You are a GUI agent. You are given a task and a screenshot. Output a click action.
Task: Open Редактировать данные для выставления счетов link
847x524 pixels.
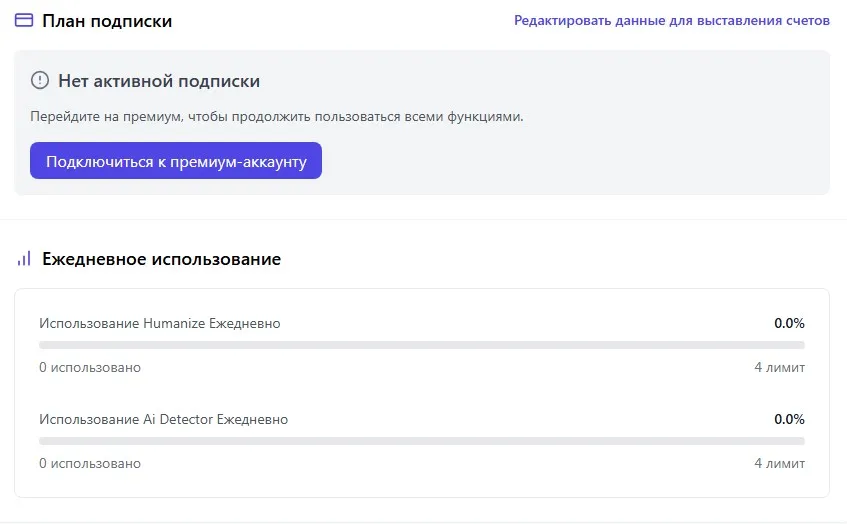pos(671,21)
